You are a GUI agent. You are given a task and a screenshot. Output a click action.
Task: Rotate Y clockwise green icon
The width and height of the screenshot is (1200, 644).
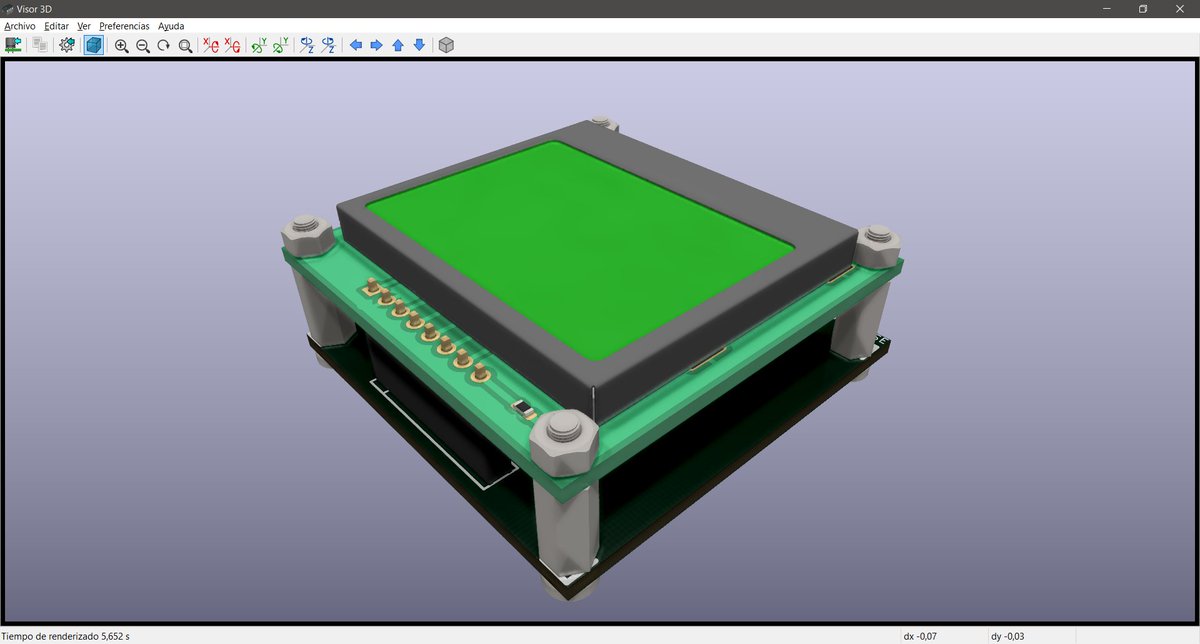[259, 45]
